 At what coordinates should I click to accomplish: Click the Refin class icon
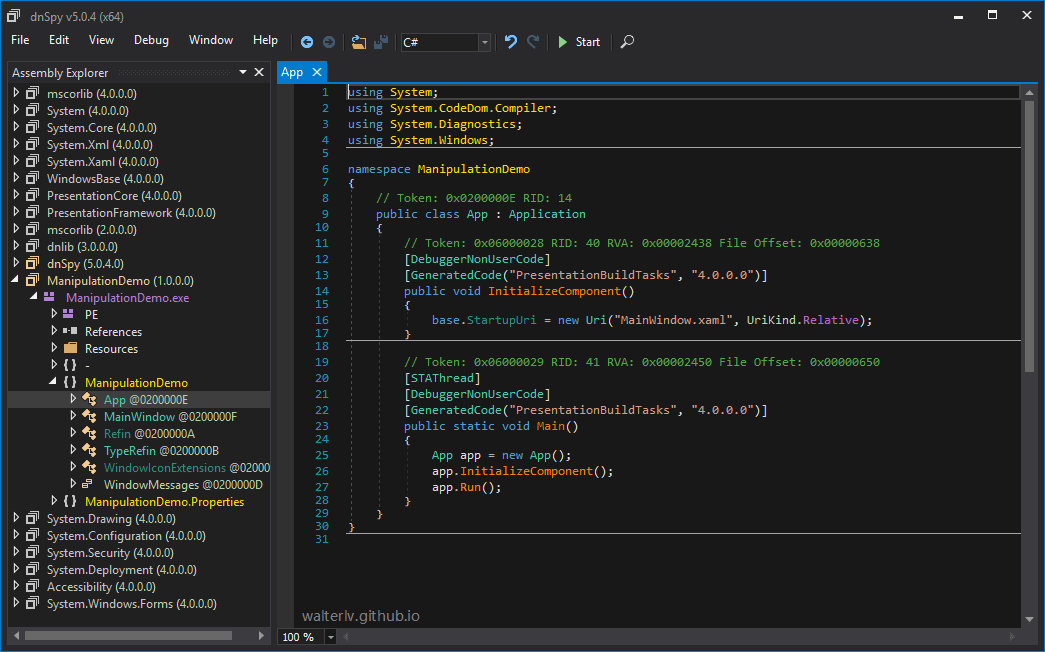click(89, 433)
